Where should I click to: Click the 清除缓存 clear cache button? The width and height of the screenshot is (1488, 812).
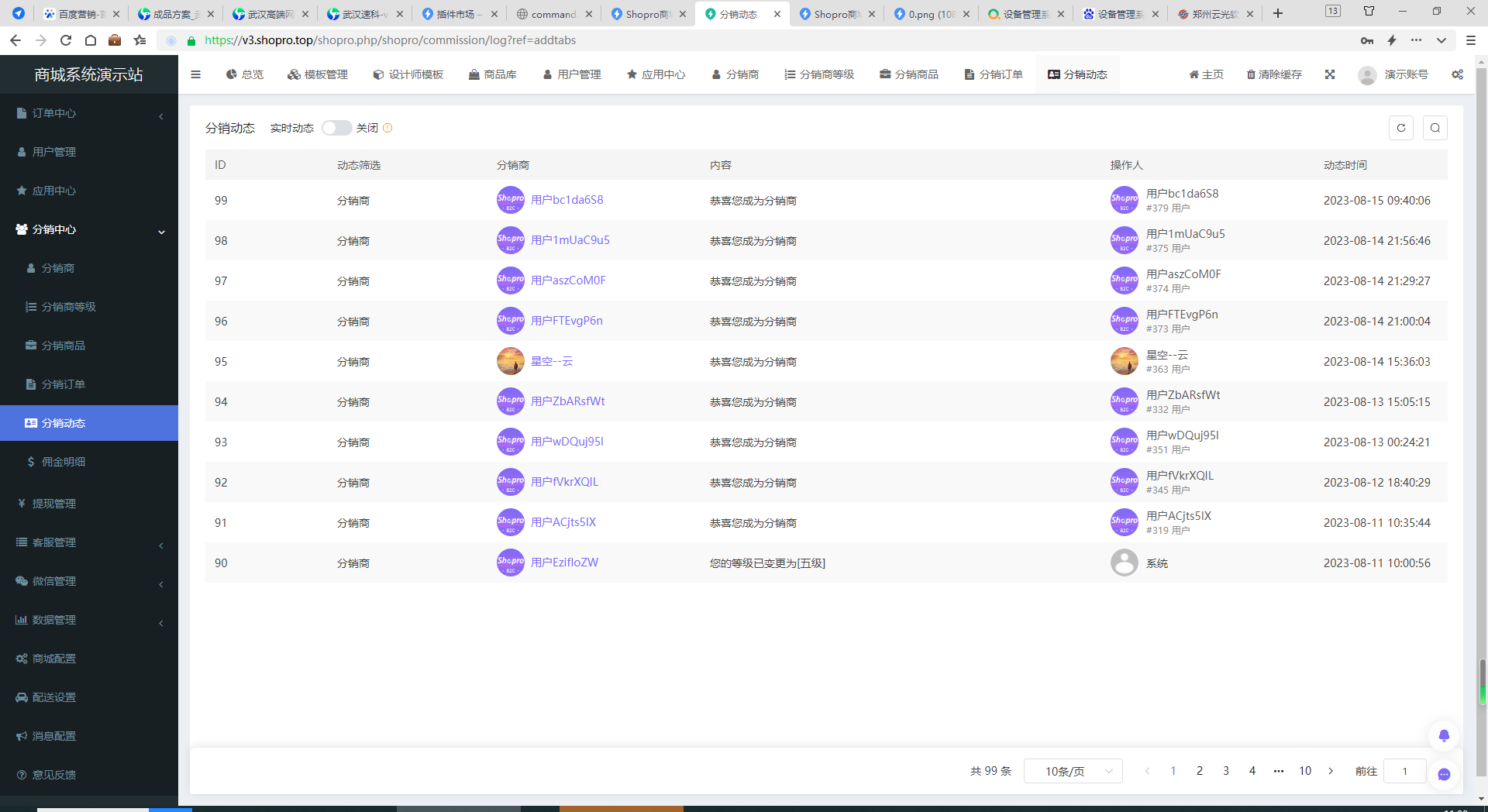pyautogui.click(x=1274, y=74)
